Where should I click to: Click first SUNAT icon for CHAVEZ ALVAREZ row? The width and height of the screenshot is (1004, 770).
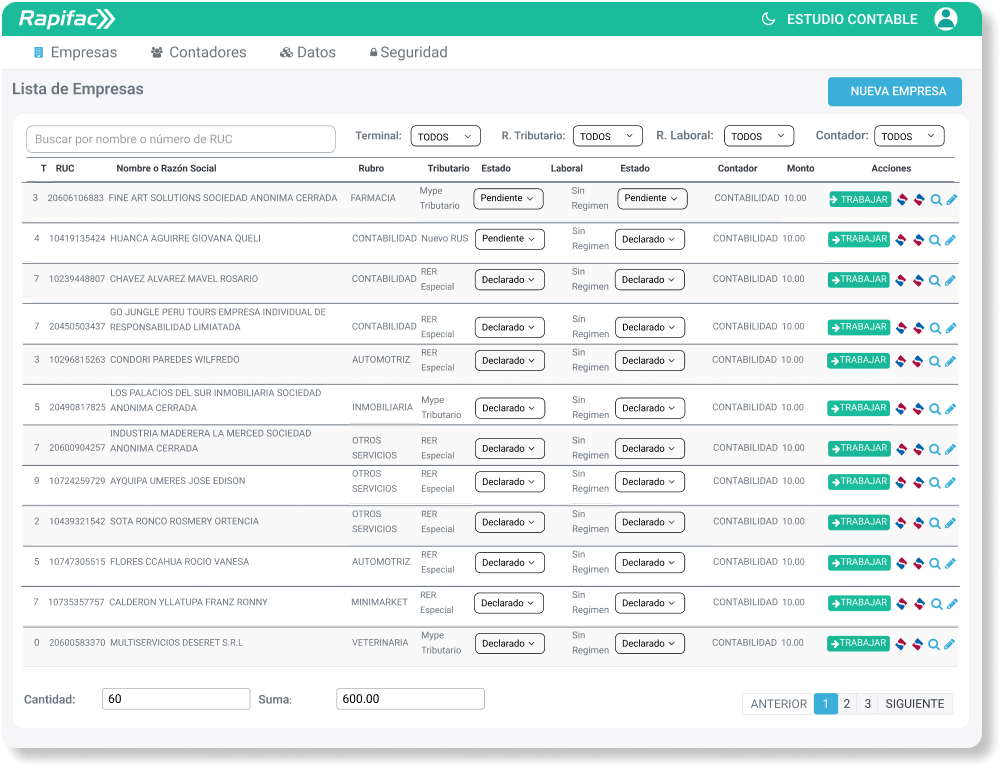point(901,281)
